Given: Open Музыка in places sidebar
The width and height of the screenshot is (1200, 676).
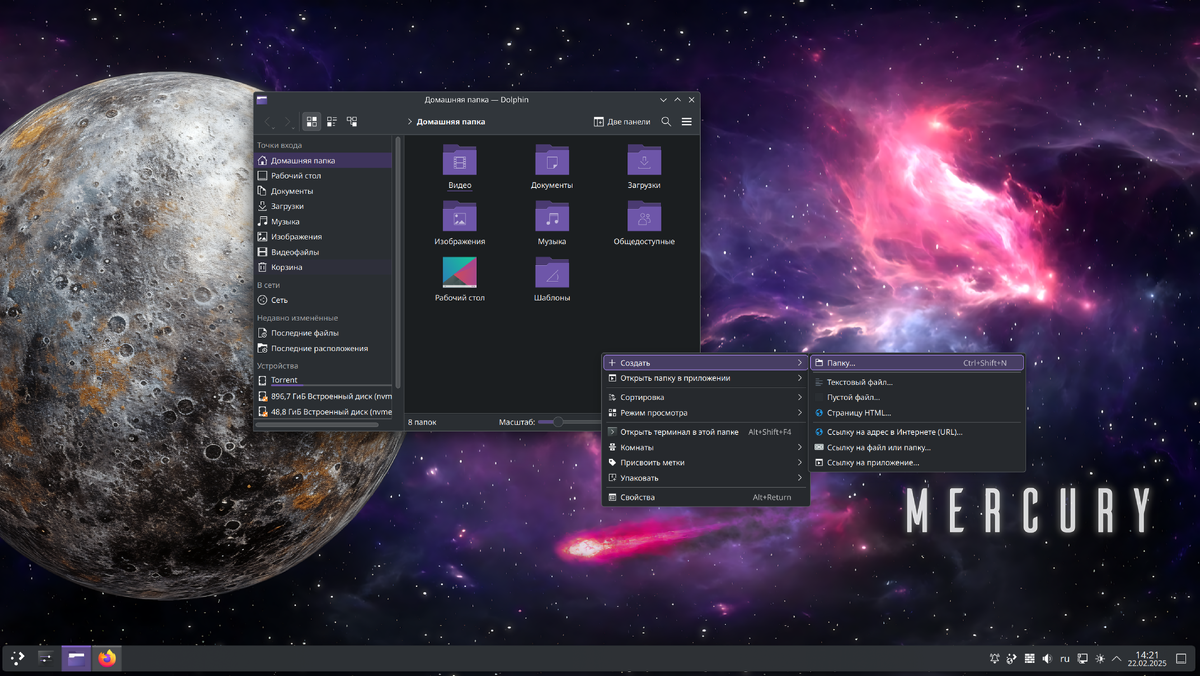Looking at the screenshot, I should point(324,221).
